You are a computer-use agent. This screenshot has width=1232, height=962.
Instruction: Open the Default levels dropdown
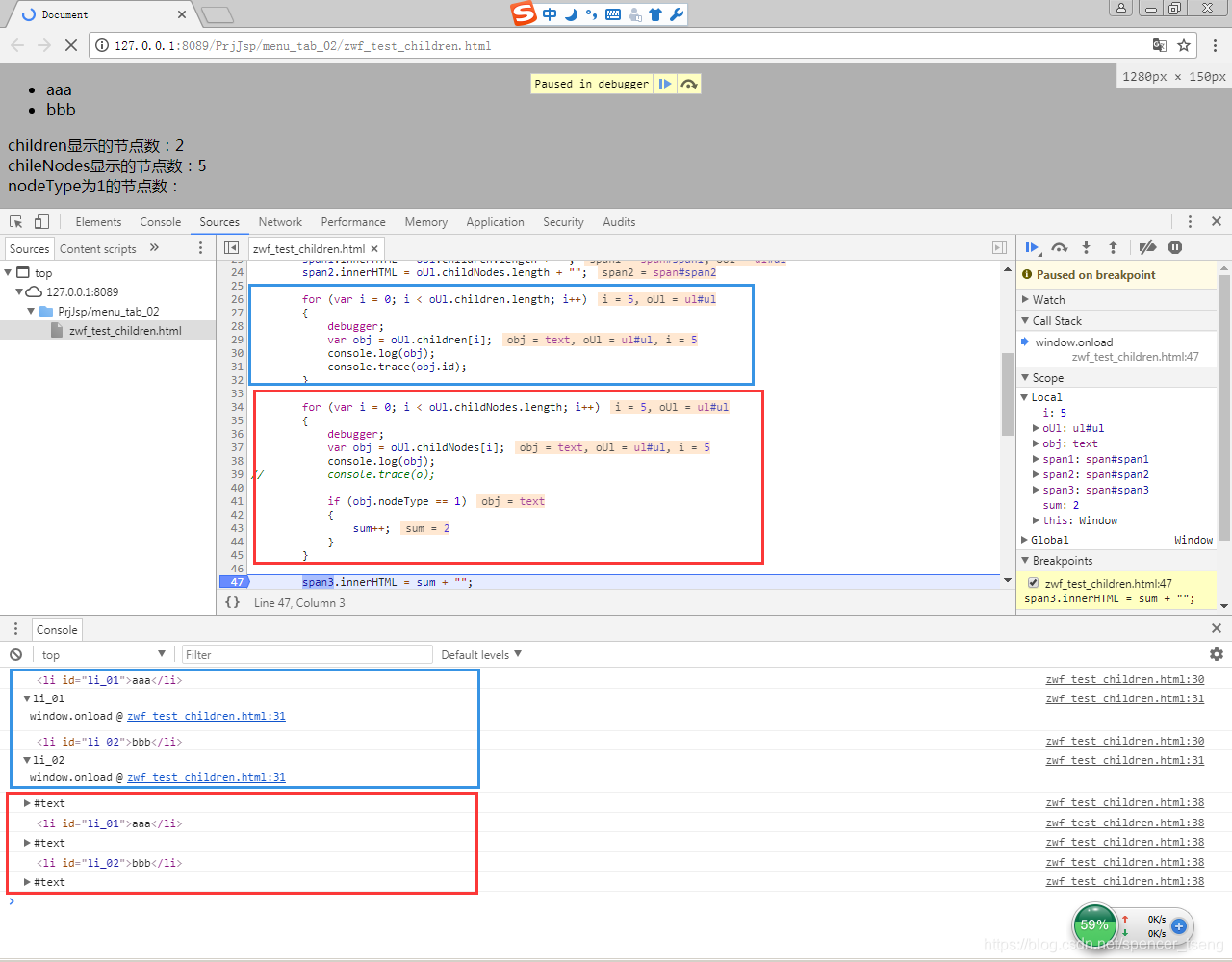pyautogui.click(x=480, y=654)
